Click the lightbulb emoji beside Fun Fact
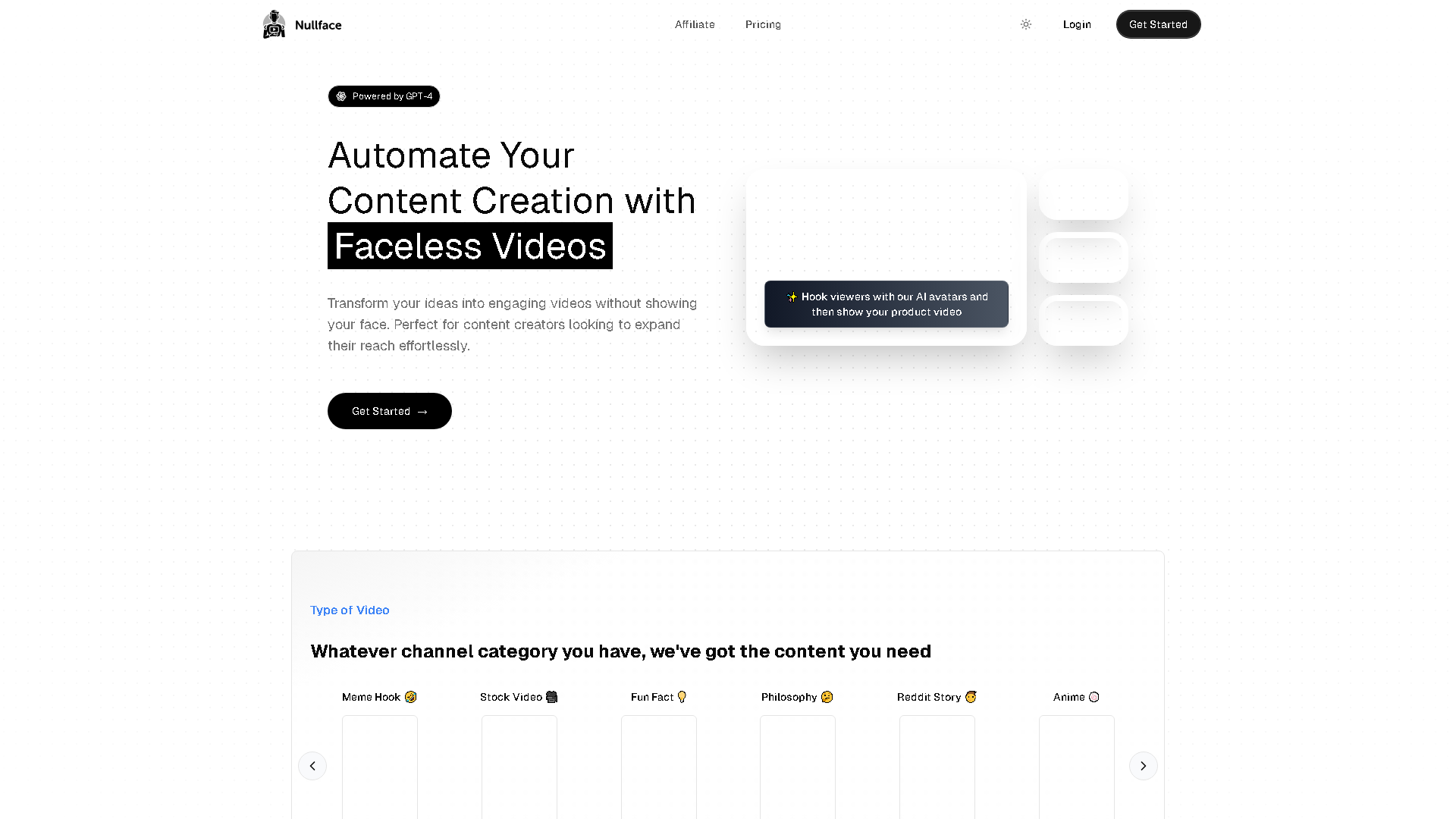1456x819 pixels. pos(681,696)
